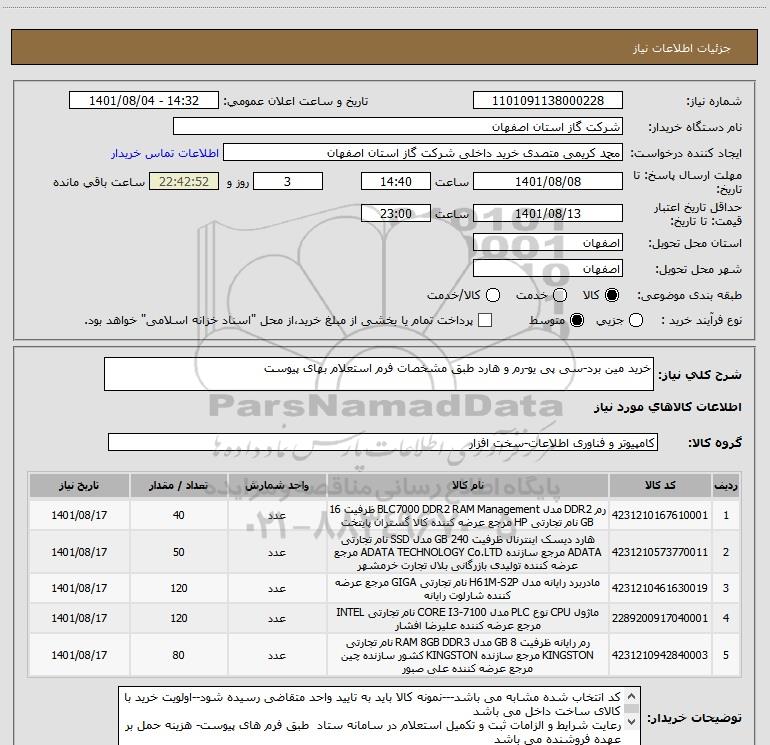Screen dimensions: 770x745
Task: Toggle the اسناد خزانه اسلامی payment checkbox
Action: point(485,321)
